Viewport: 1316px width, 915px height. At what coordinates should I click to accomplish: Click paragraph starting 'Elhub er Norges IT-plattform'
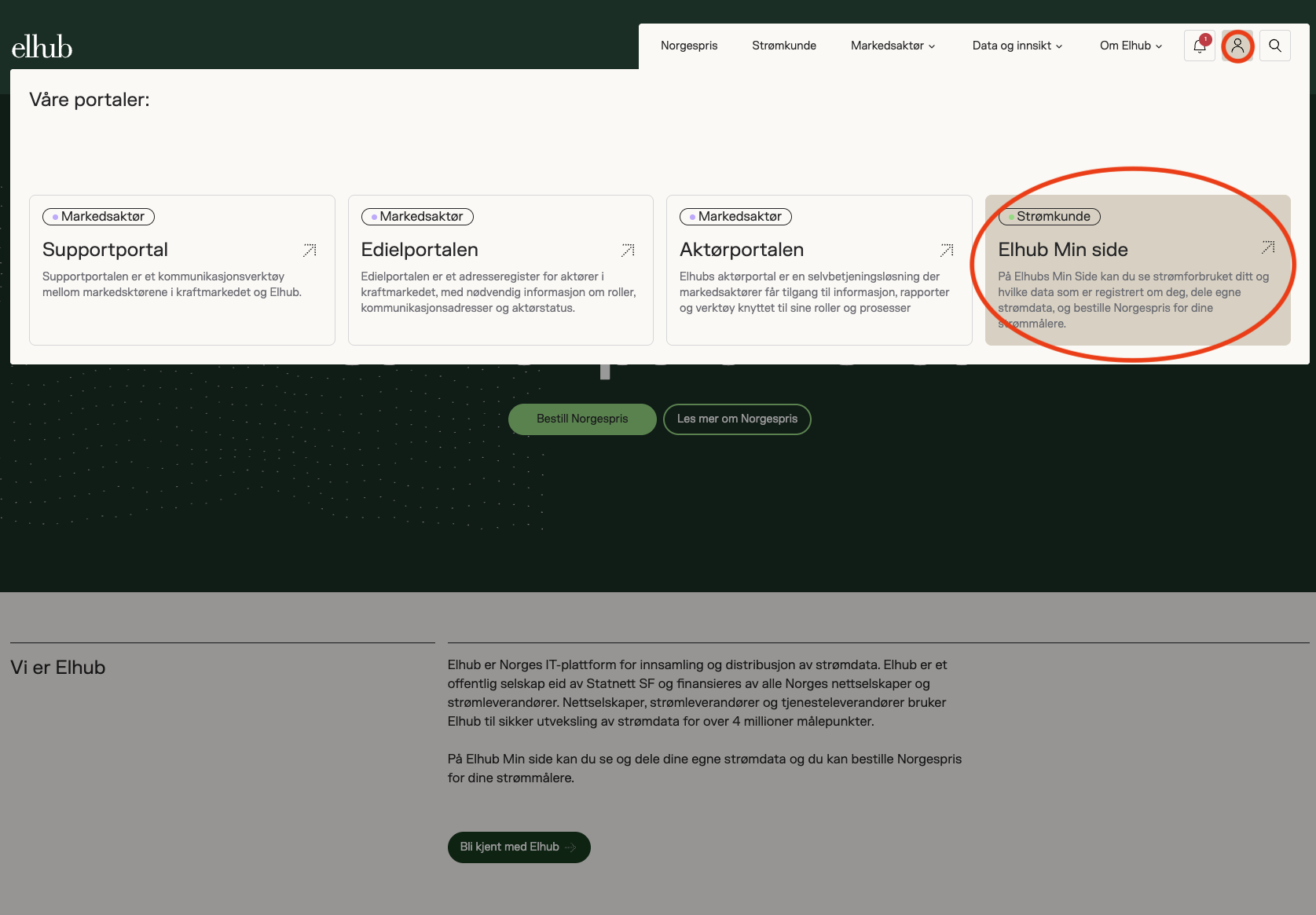click(x=699, y=693)
